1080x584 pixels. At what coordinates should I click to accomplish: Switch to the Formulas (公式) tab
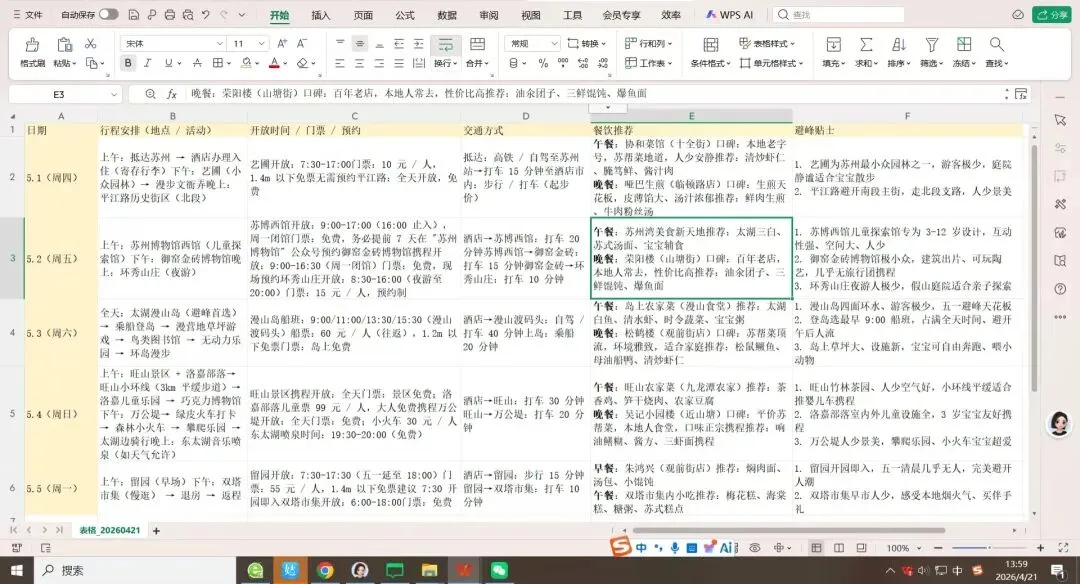coord(405,15)
